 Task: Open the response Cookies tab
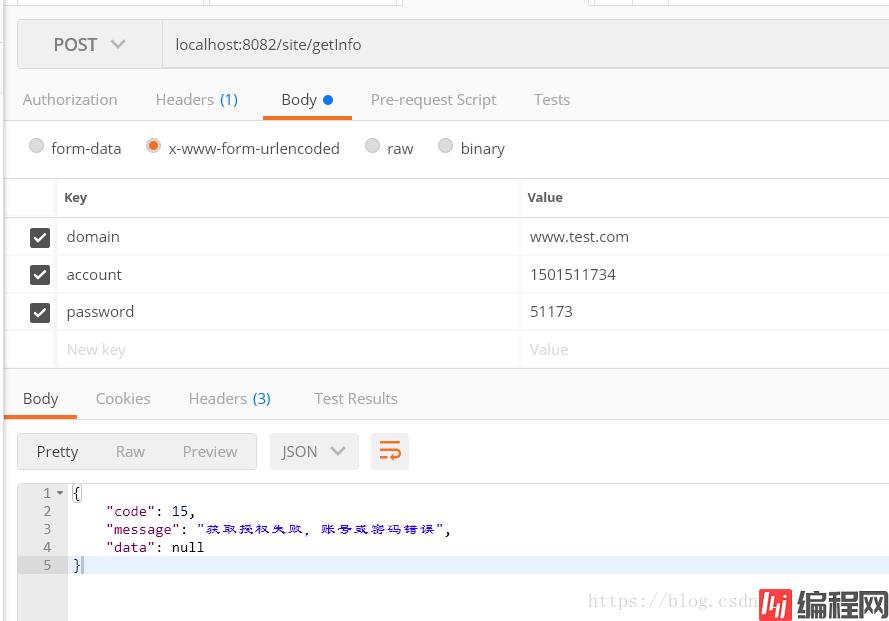click(x=123, y=398)
